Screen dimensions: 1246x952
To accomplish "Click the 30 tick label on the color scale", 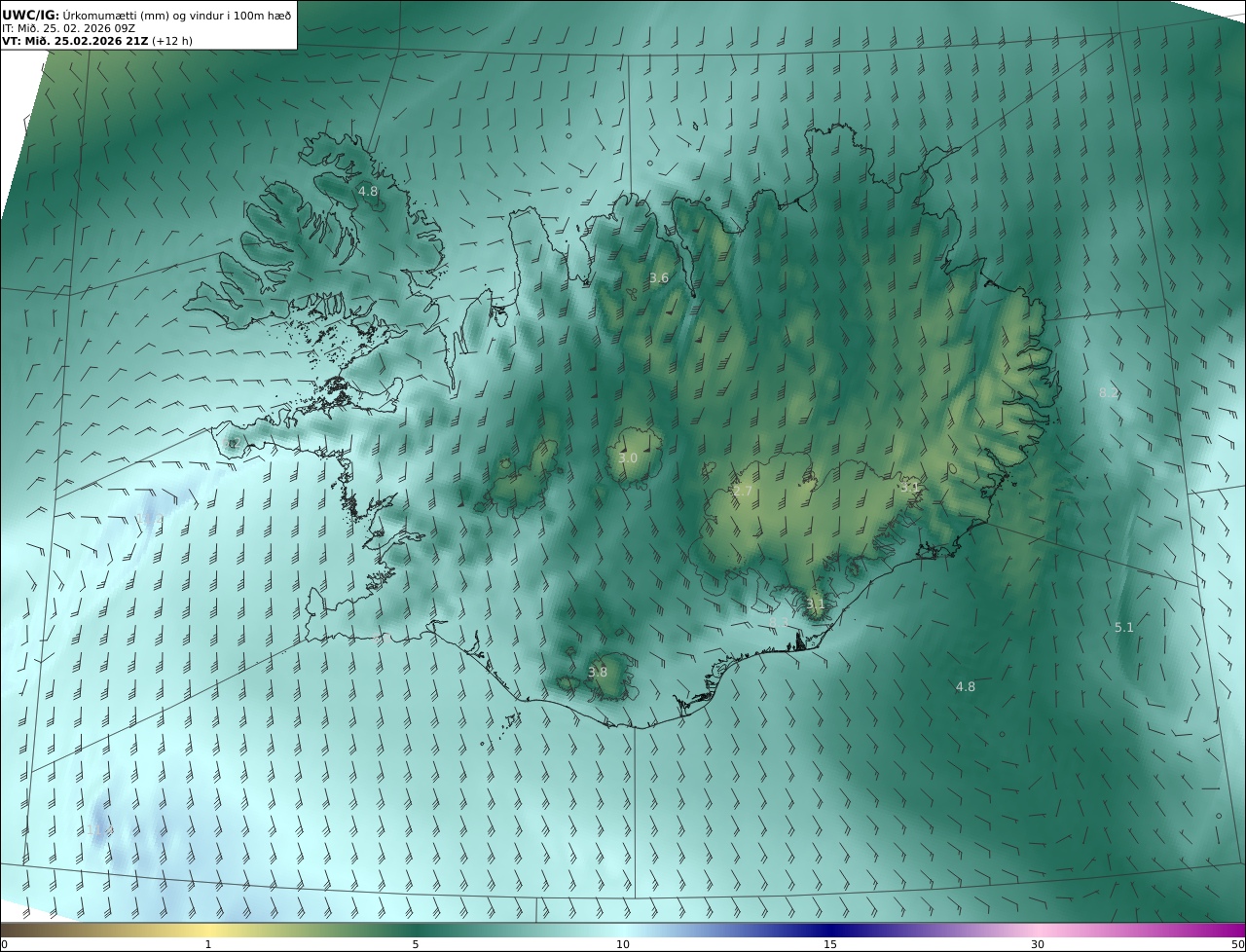I will 1038,944.
